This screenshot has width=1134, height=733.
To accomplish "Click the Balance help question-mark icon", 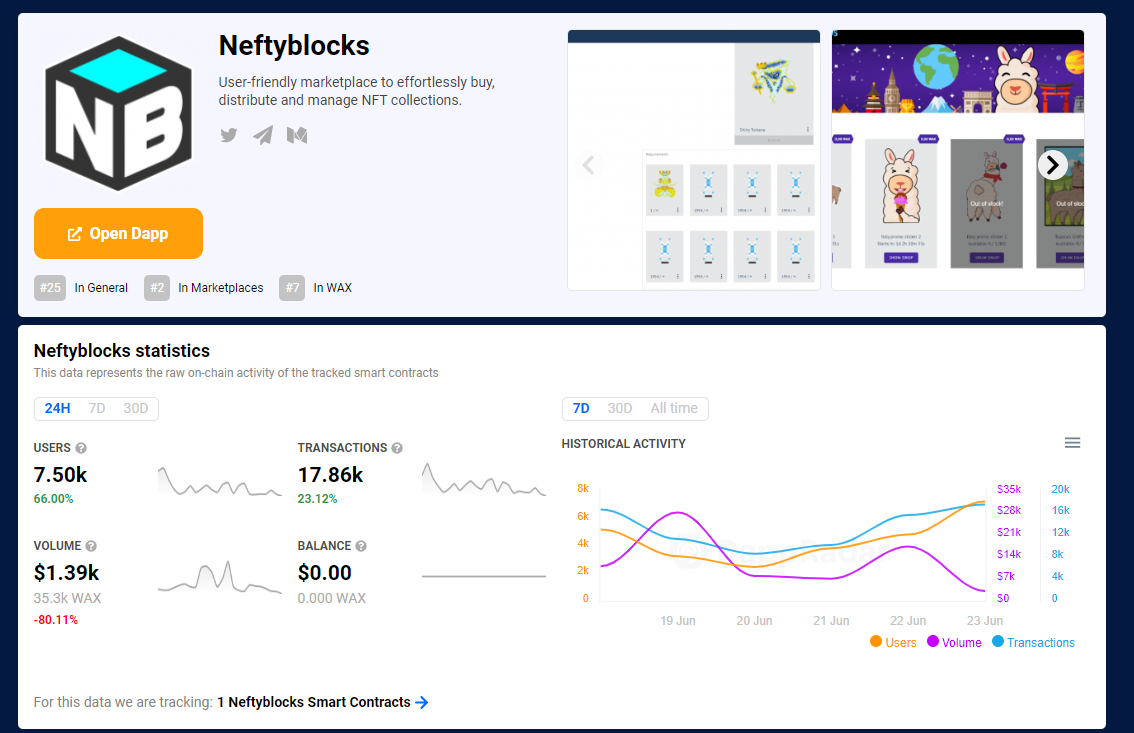I will pos(361,546).
